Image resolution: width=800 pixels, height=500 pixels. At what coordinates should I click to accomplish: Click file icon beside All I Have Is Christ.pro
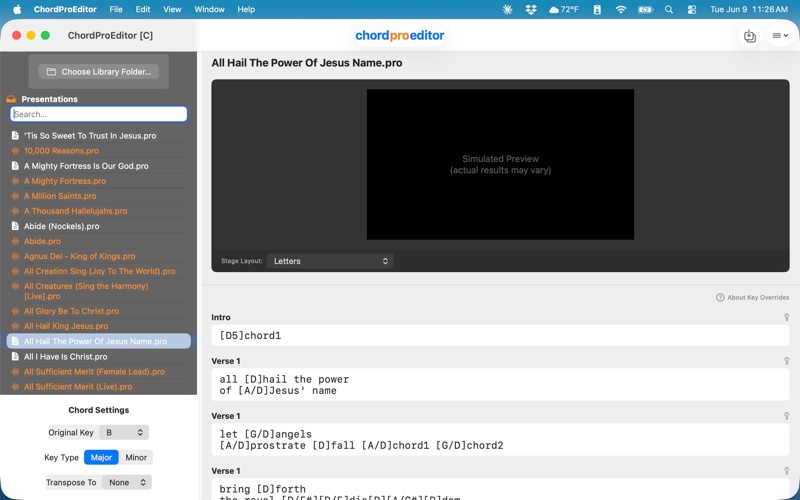click(x=15, y=357)
